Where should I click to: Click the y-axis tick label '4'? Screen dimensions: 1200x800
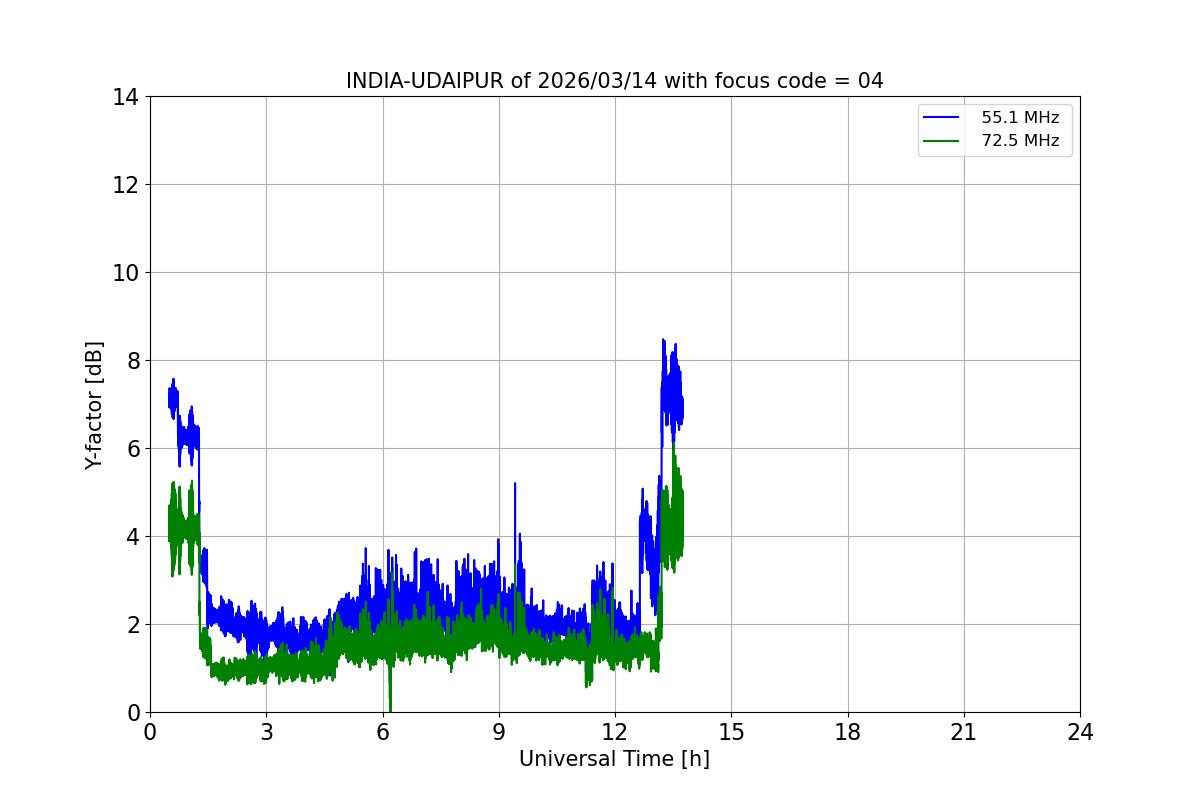coord(133,537)
